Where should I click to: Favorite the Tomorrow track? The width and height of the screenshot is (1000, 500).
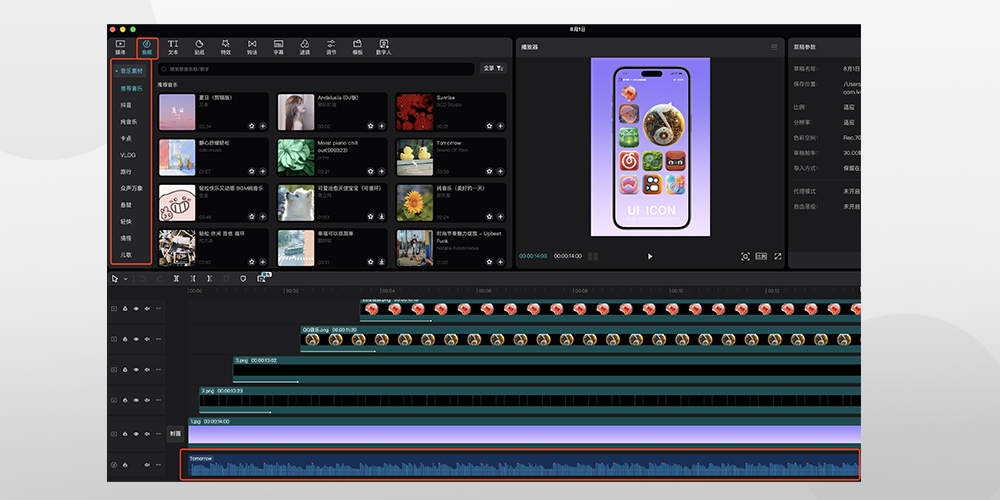pyautogui.click(x=489, y=171)
